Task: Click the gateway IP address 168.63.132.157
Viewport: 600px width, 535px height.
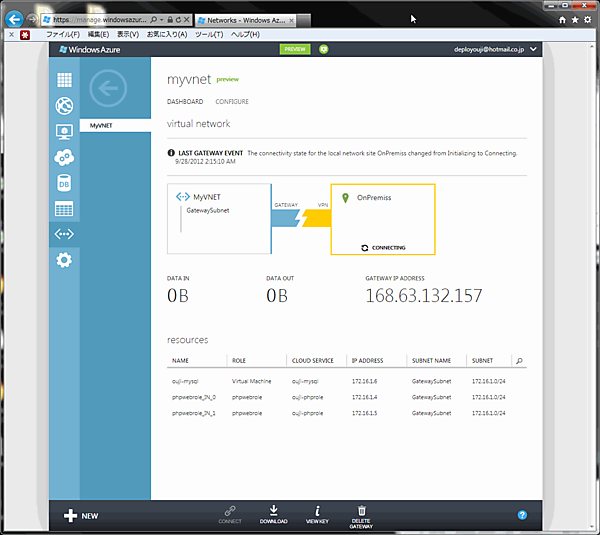Action: point(424,295)
